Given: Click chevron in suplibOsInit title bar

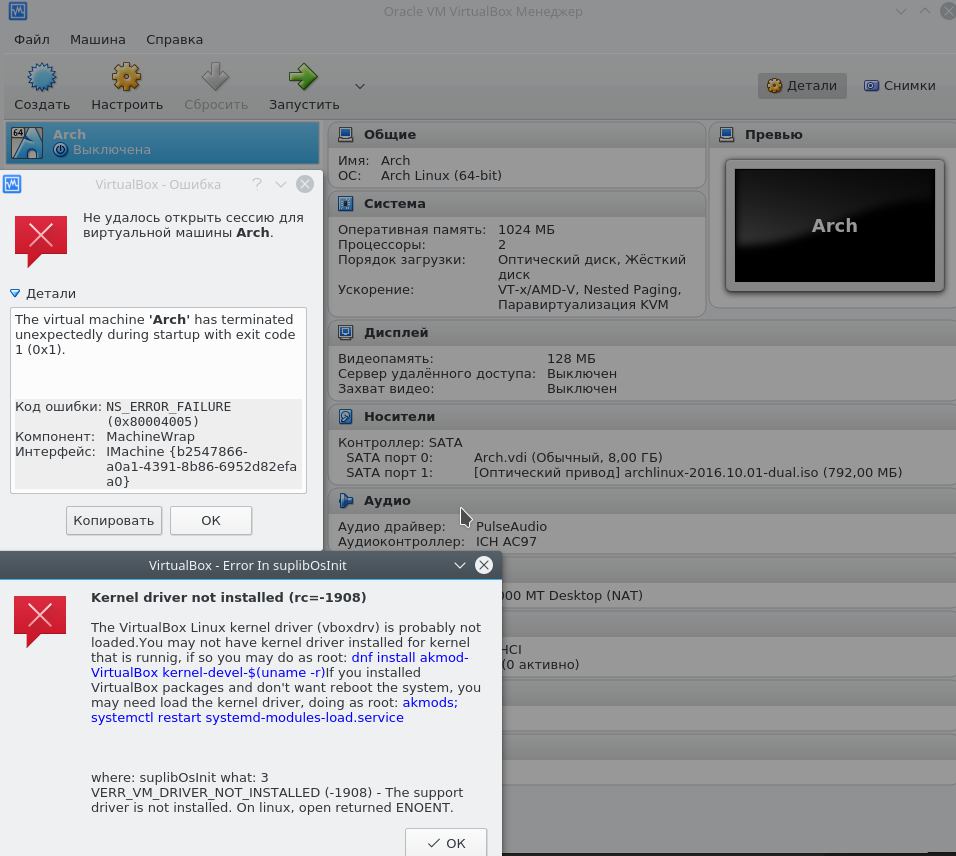Looking at the screenshot, I should 460,565.
